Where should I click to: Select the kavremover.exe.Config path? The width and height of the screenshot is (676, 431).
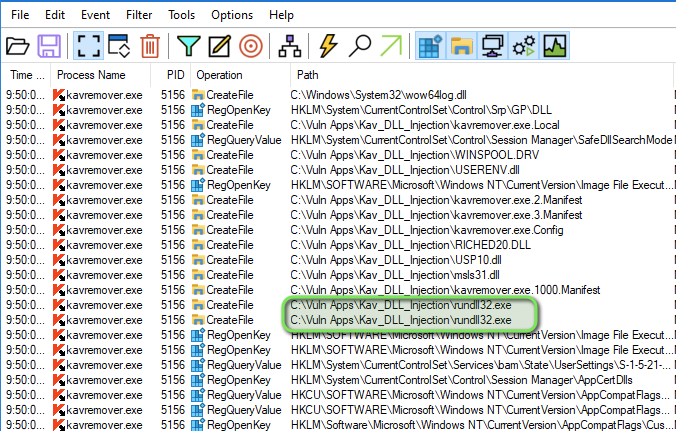point(427,230)
